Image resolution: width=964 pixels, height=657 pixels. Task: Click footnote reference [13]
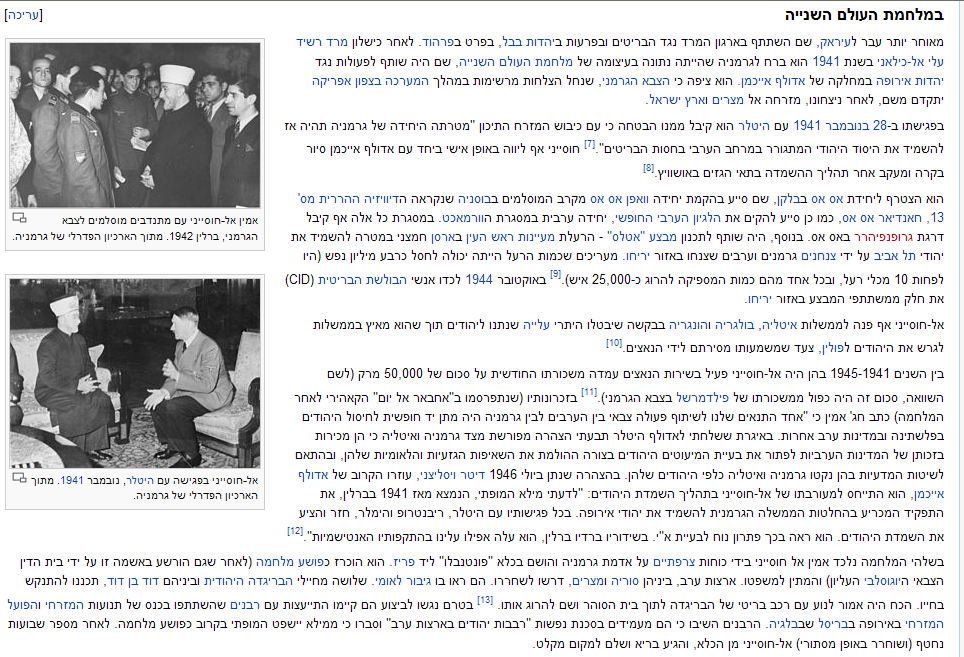485,599
